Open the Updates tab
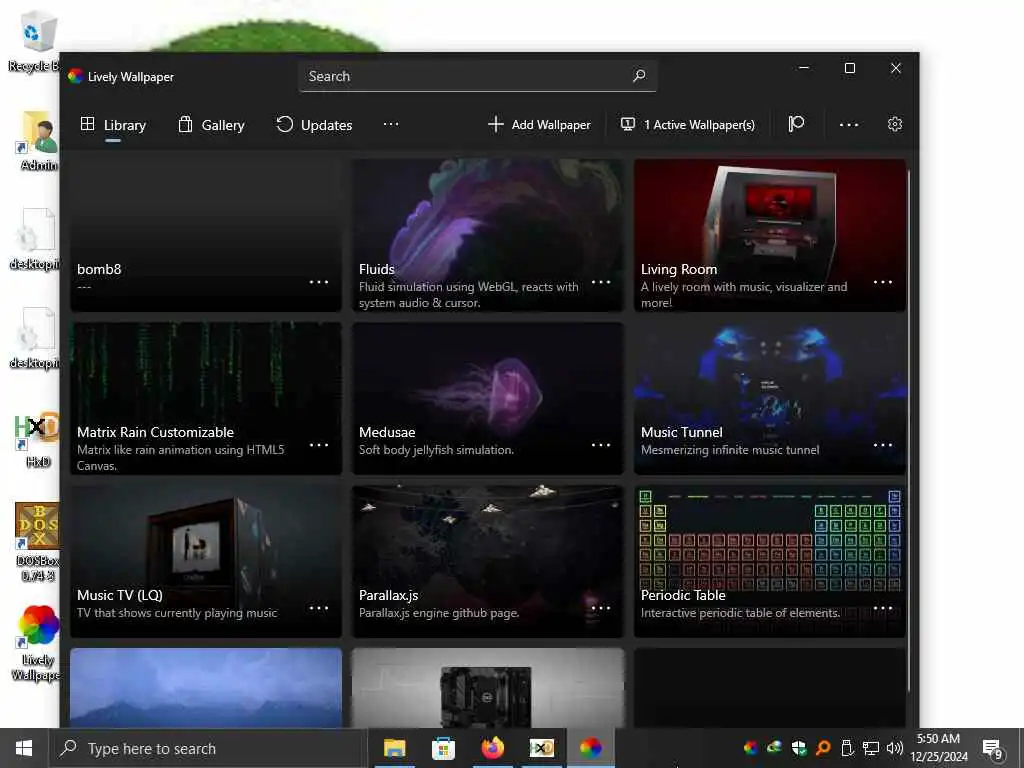This screenshot has width=1024, height=768. tap(314, 125)
